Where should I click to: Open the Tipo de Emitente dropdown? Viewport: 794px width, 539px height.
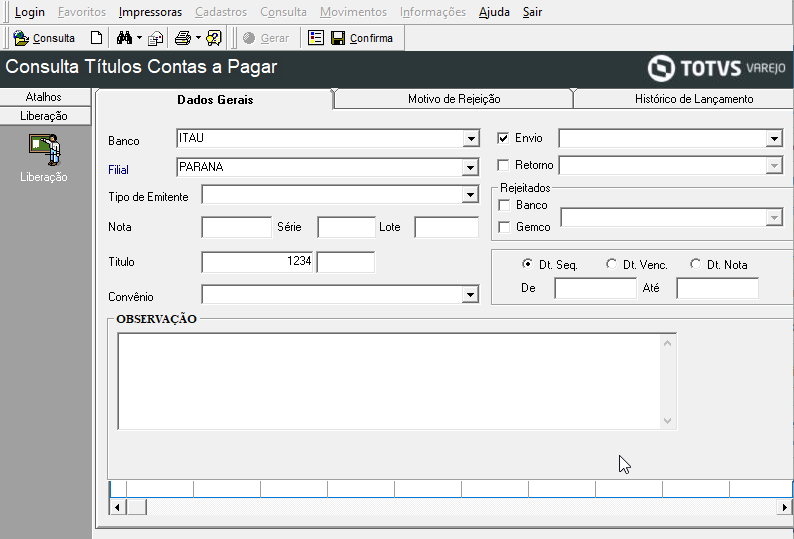coord(471,195)
